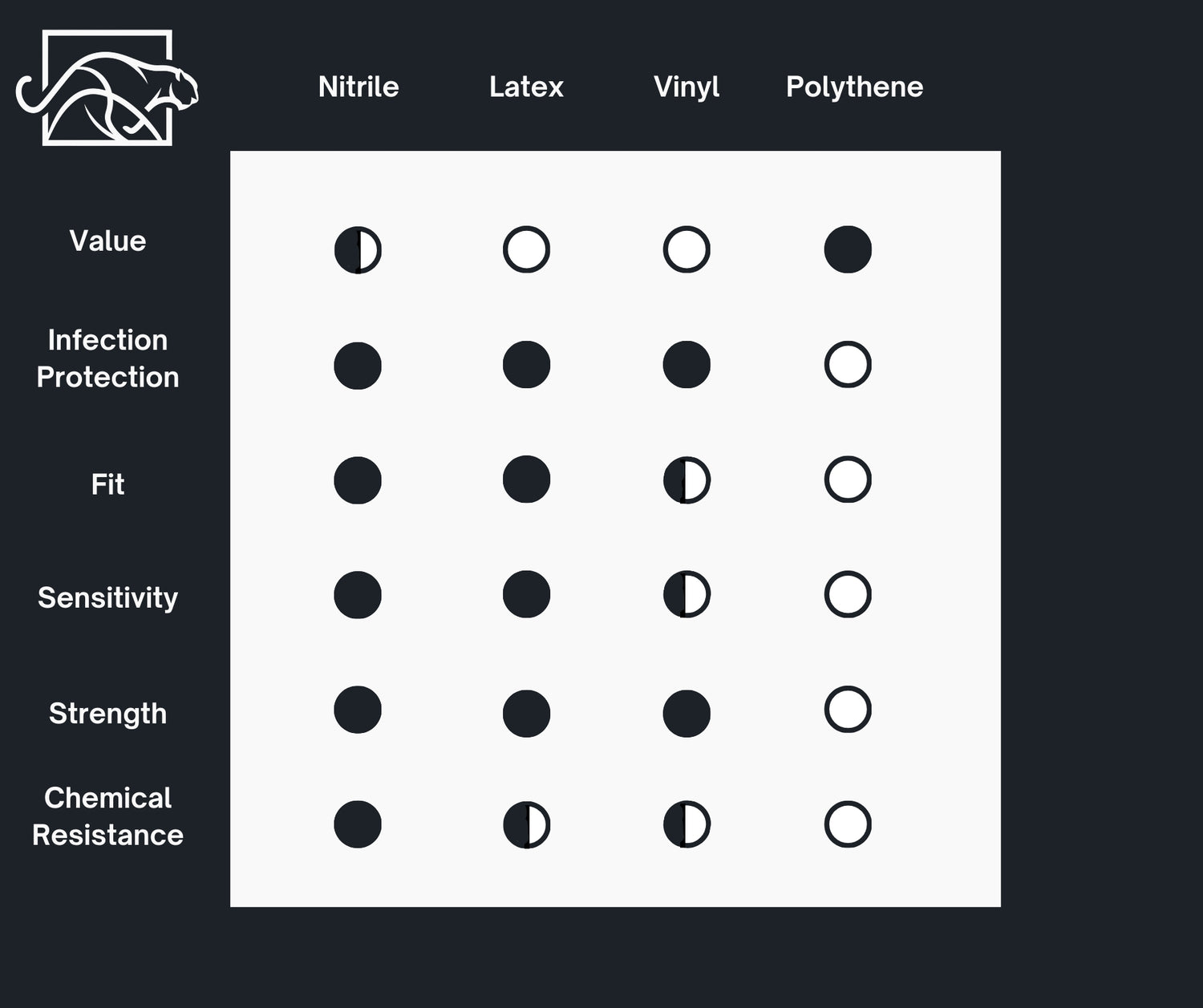1203x1008 pixels.
Task: Click the Chemical Resistance row label
Action: [x=107, y=816]
